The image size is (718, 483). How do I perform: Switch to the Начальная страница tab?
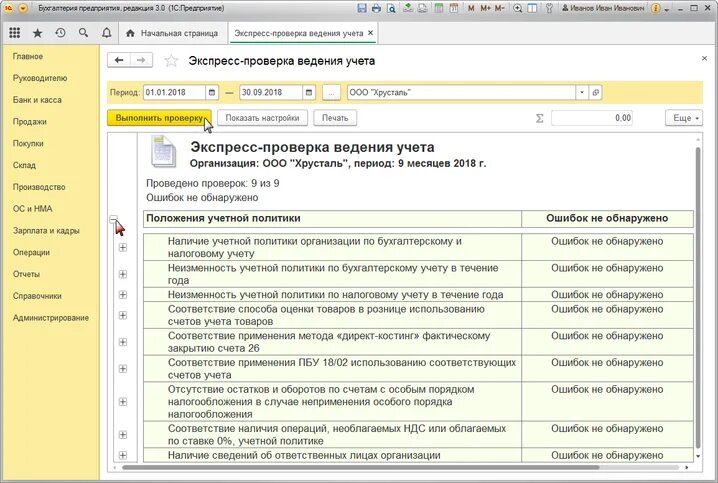tap(173, 33)
